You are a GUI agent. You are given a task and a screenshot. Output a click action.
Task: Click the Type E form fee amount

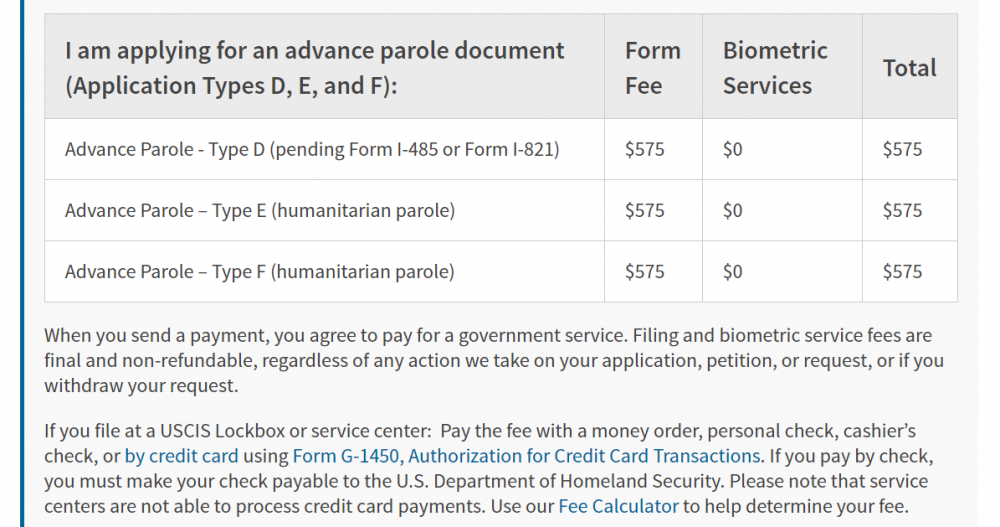[x=644, y=211]
